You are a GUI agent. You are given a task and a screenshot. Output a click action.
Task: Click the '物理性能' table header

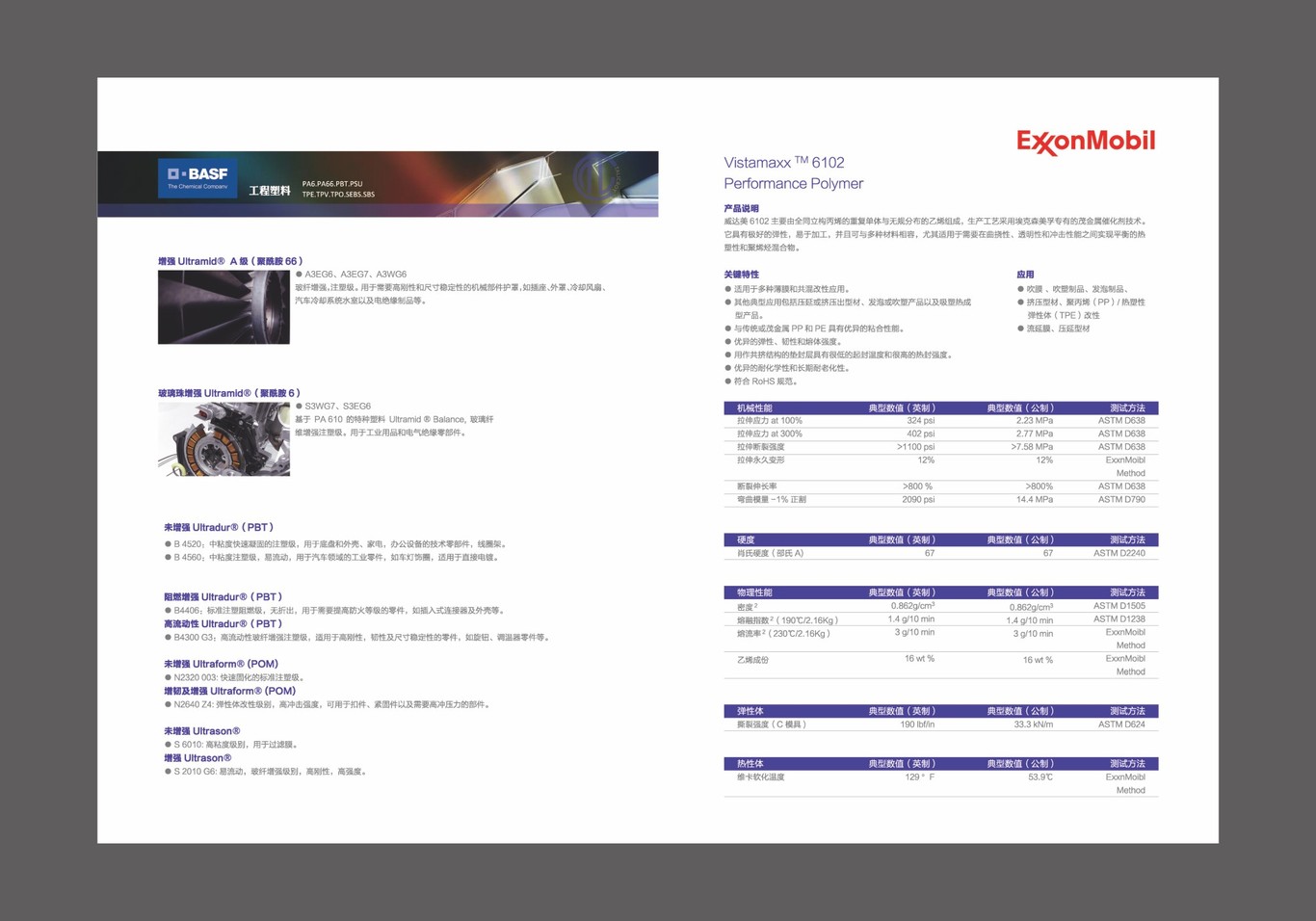pyautogui.click(x=754, y=593)
